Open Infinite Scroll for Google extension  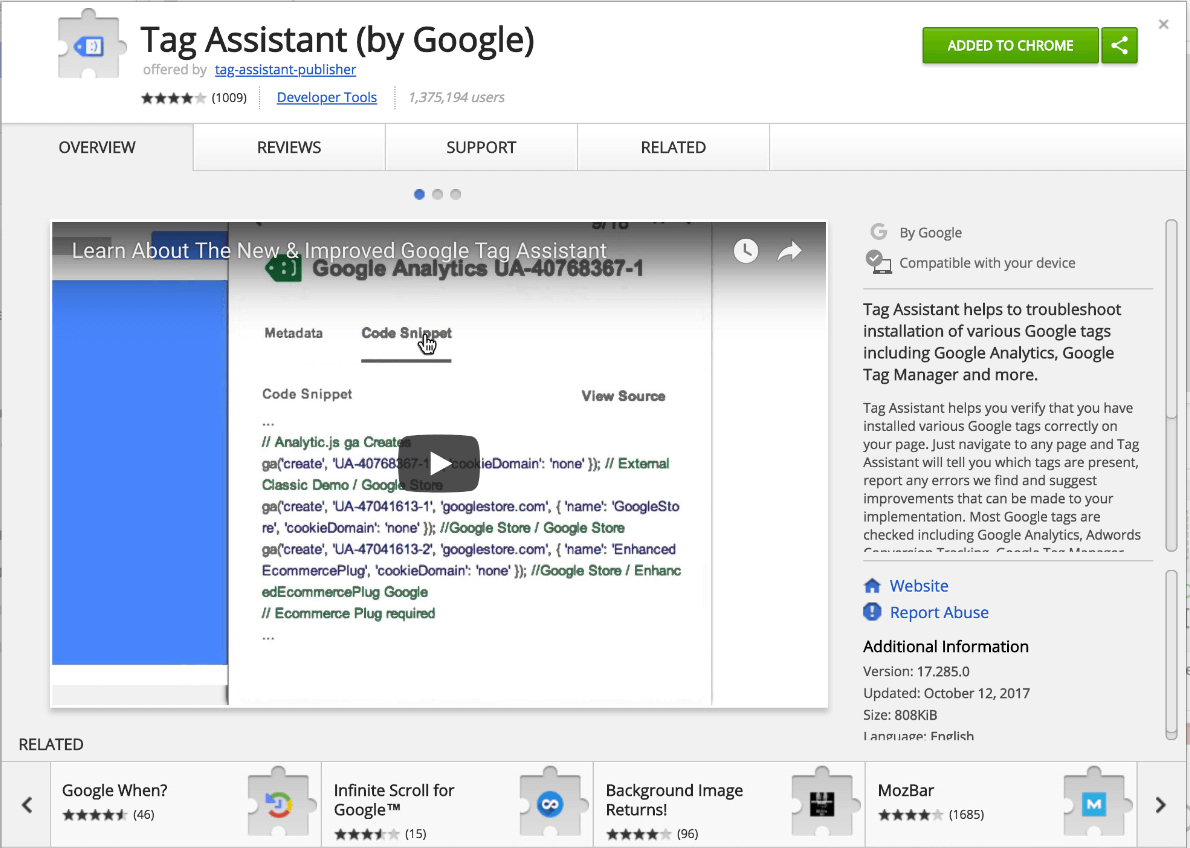tap(458, 804)
